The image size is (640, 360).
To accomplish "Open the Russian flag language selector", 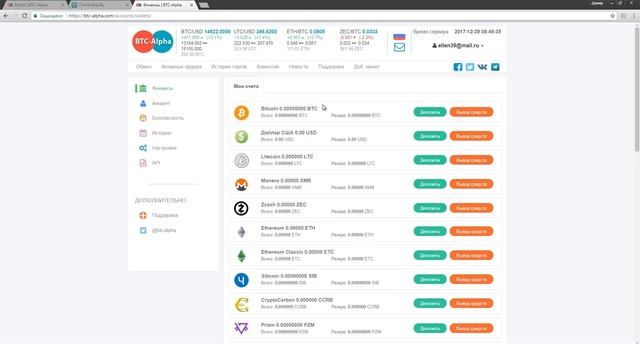I will (x=399, y=37).
